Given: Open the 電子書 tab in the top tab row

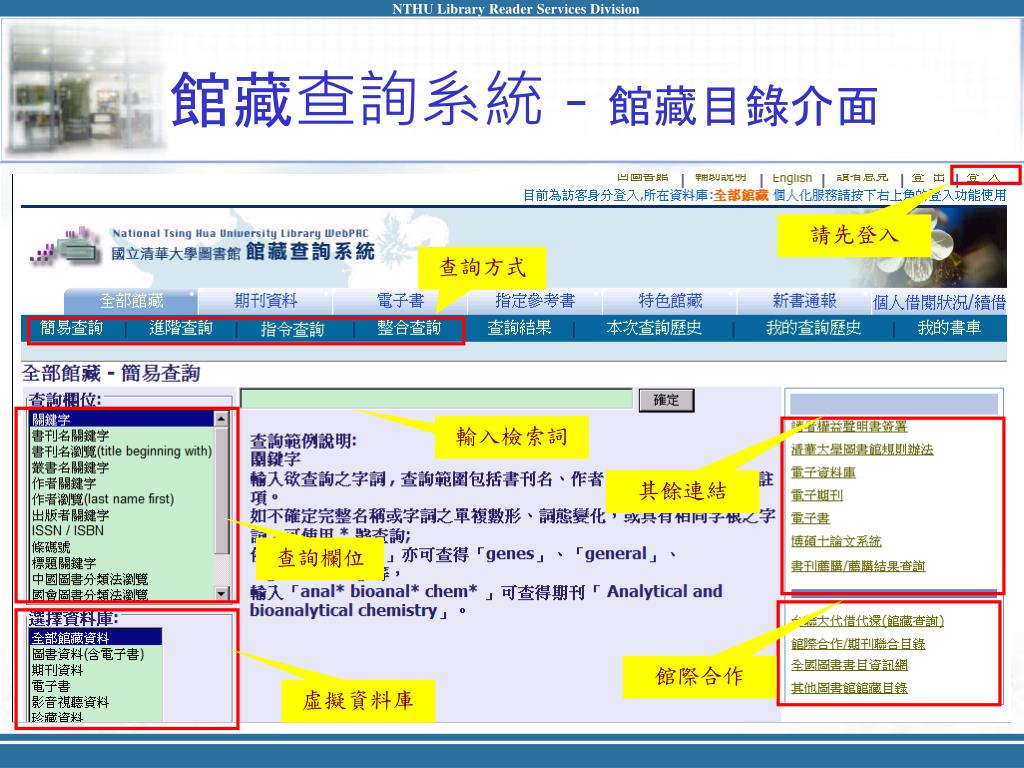Looking at the screenshot, I should coord(400,301).
